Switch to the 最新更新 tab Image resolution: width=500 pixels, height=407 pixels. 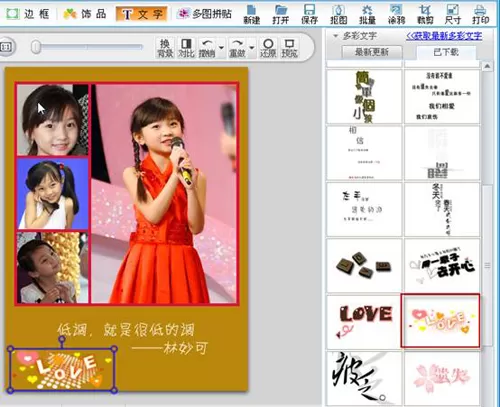pos(372,52)
